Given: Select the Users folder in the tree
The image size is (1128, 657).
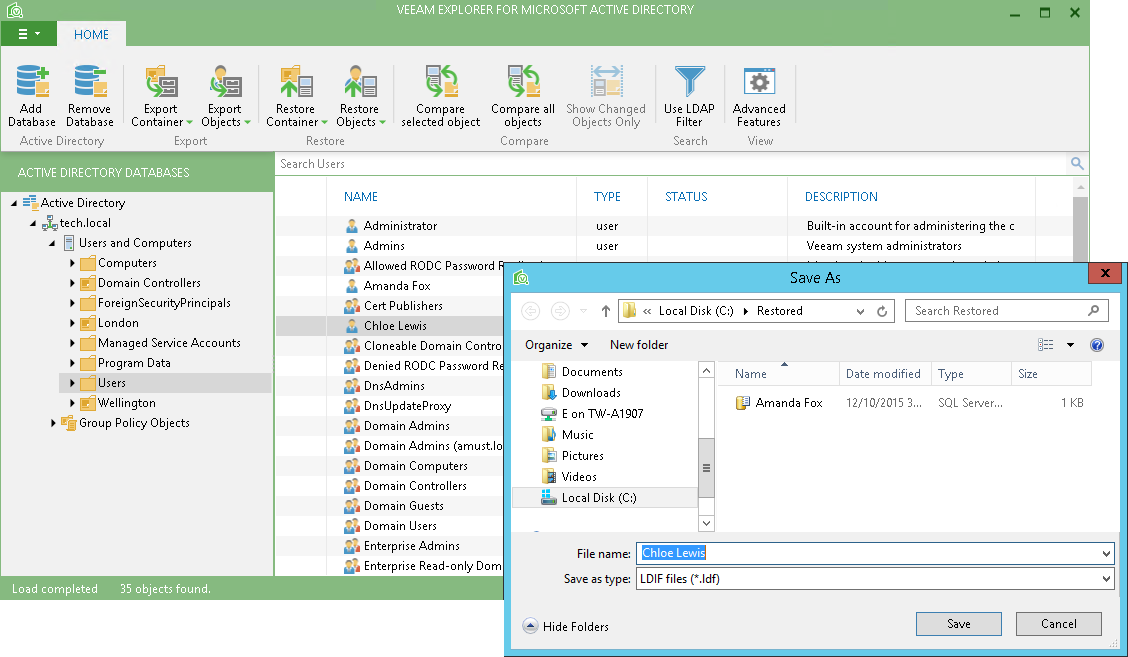Looking at the screenshot, I should click(x=112, y=383).
